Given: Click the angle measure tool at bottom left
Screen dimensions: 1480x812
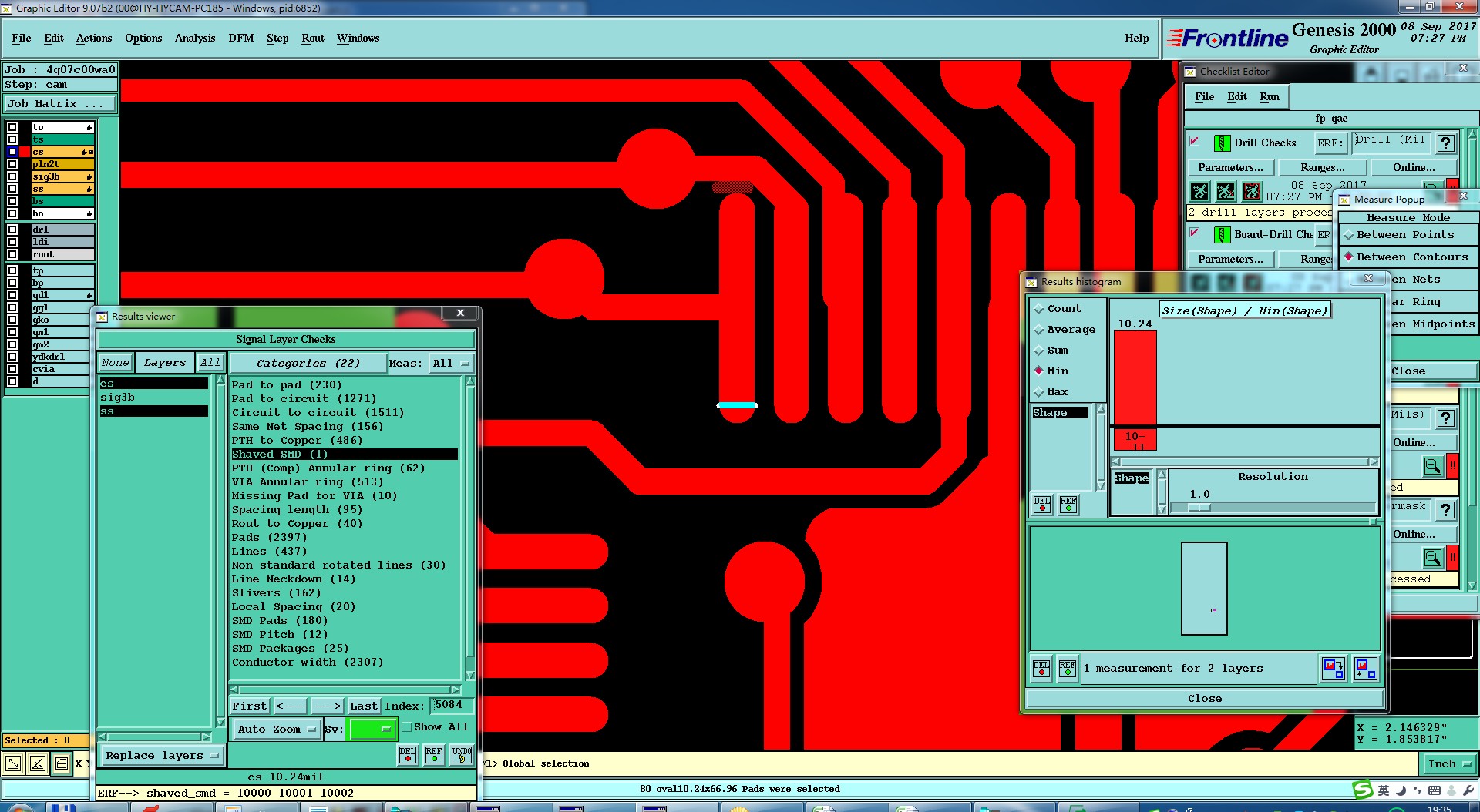Looking at the screenshot, I should [x=38, y=763].
